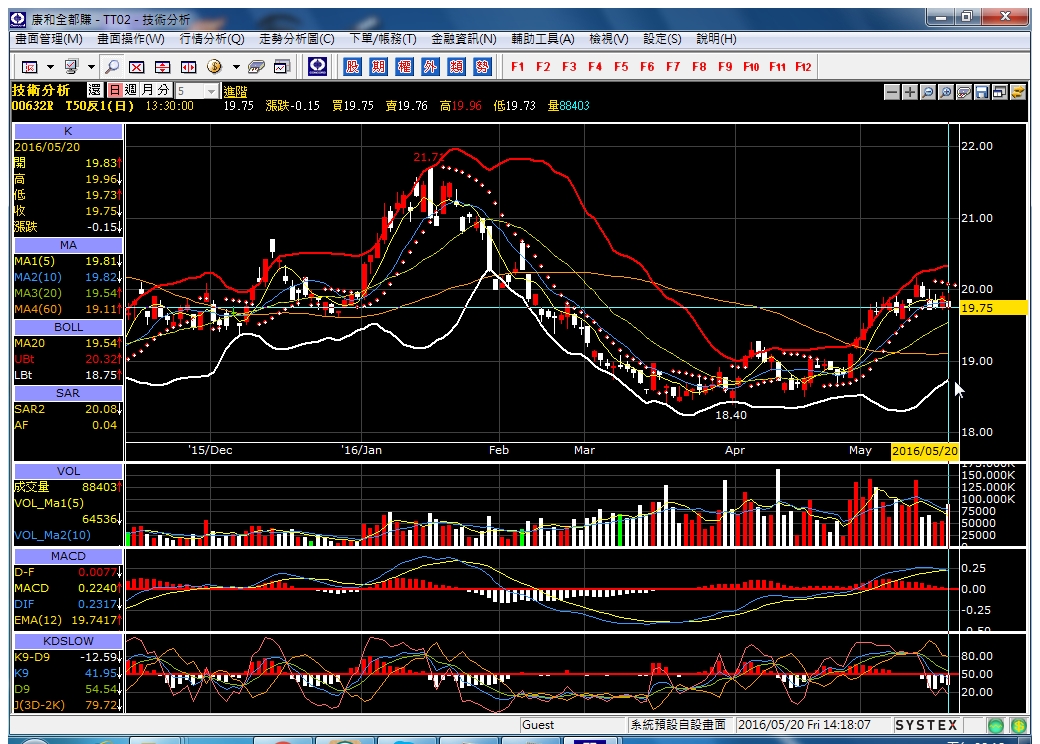Click the 00632R stock code text

tap(32, 105)
